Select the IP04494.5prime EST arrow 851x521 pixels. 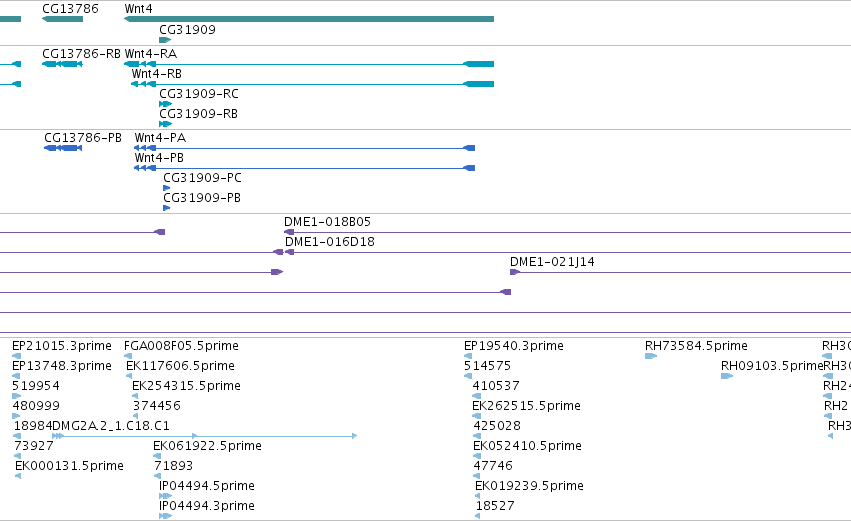coord(166,496)
